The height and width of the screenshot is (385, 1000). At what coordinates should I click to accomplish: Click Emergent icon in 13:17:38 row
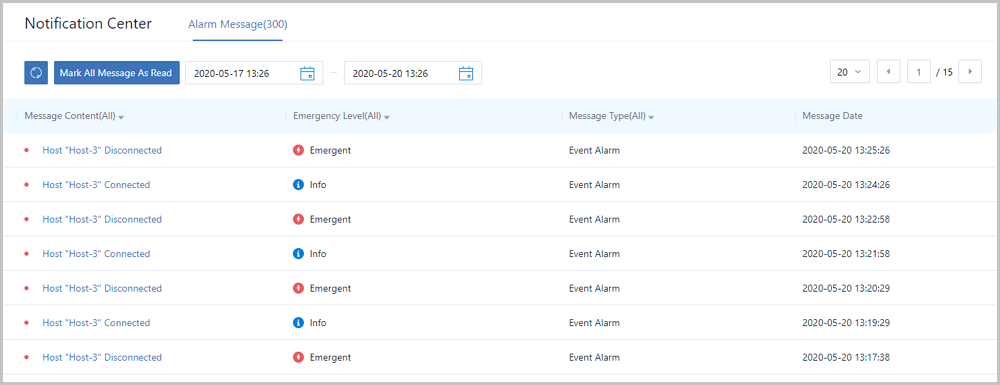click(298, 358)
